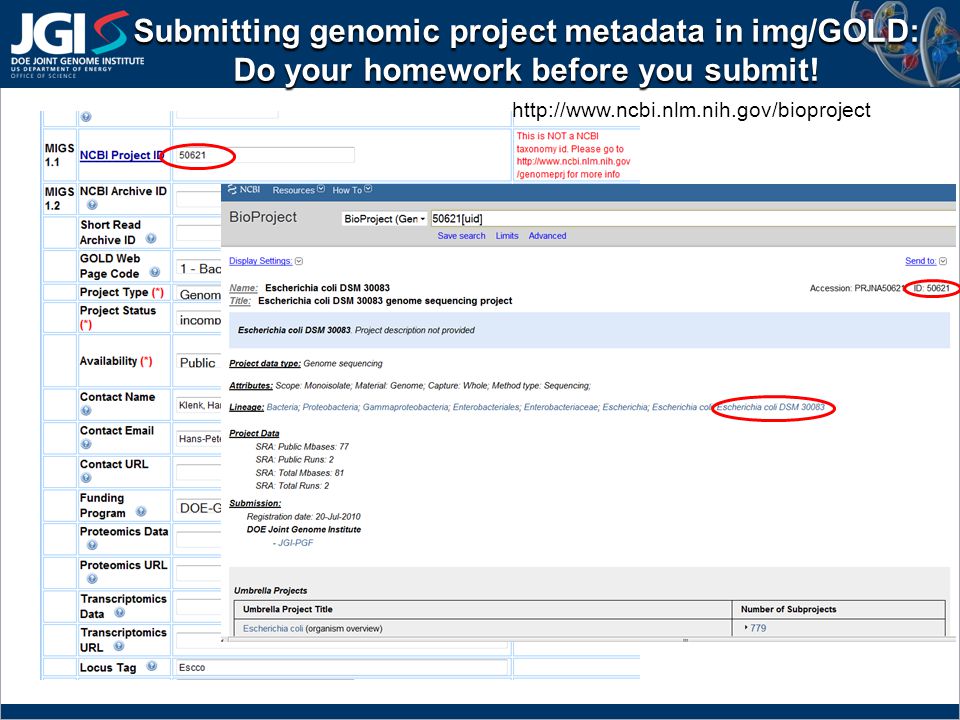This screenshot has width=960, height=720.
Task: Click the ID: 50621 text
Action: click(932, 288)
